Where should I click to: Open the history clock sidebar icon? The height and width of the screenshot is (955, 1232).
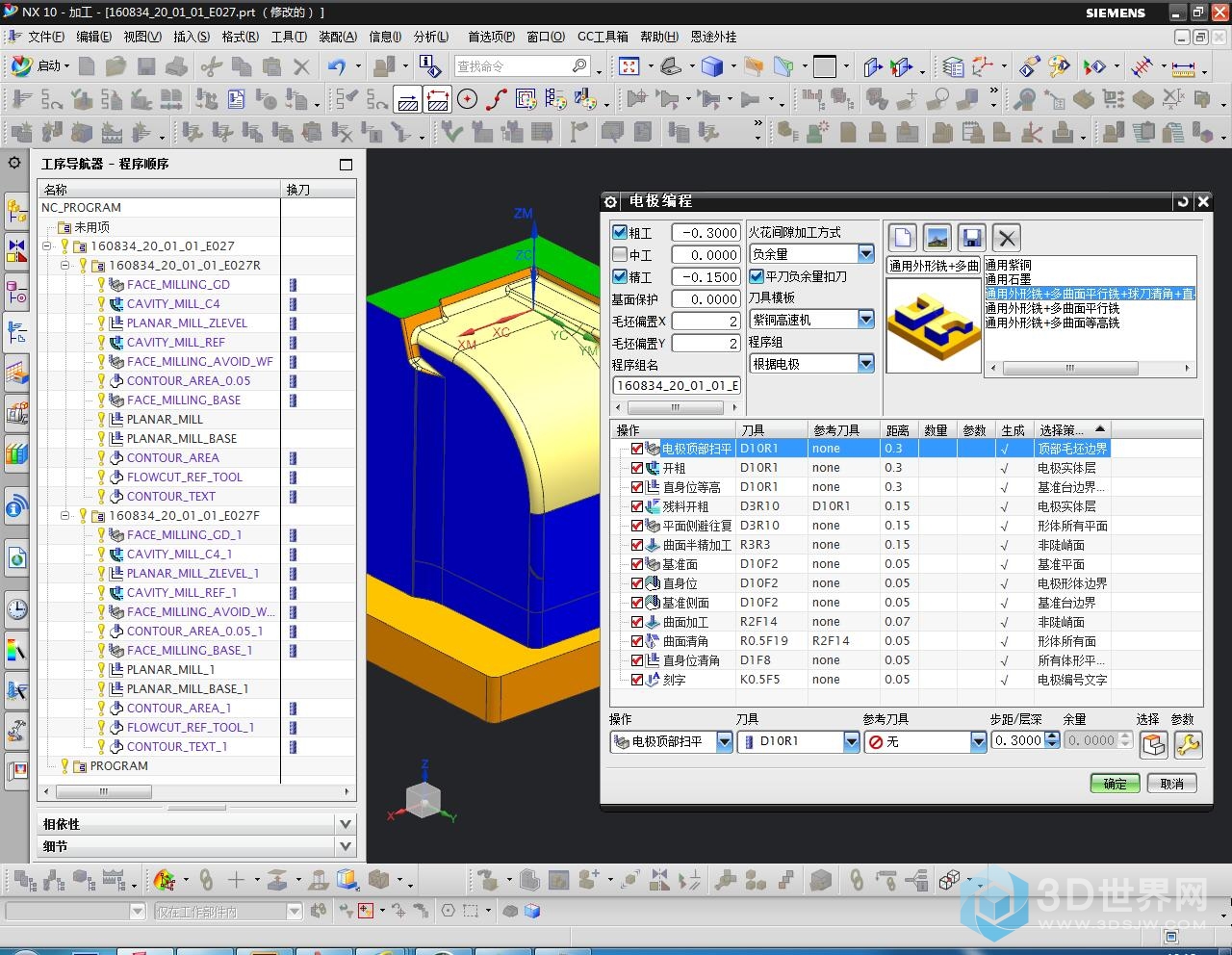[16, 608]
